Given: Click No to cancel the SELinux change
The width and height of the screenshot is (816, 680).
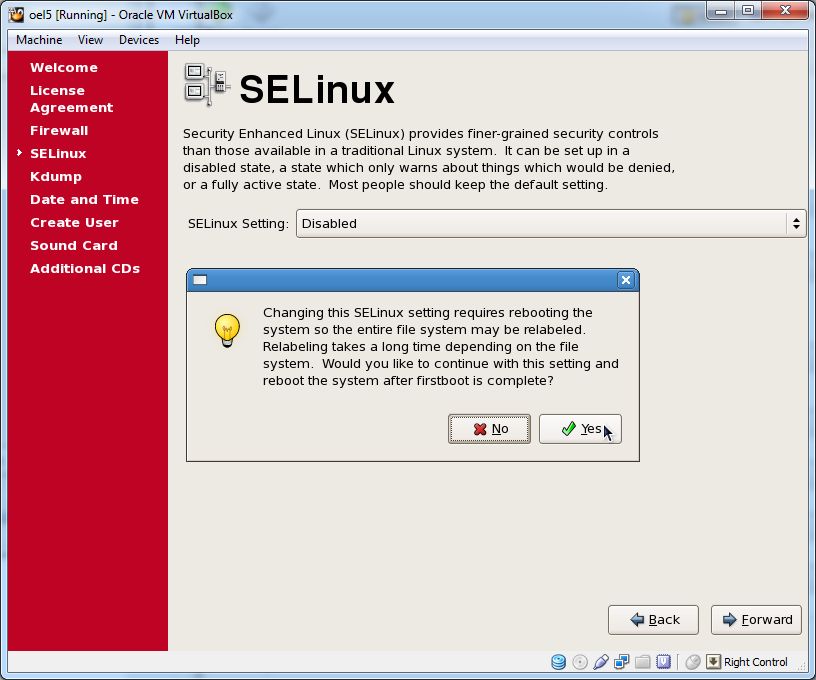Looking at the screenshot, I should pos(489,429).
